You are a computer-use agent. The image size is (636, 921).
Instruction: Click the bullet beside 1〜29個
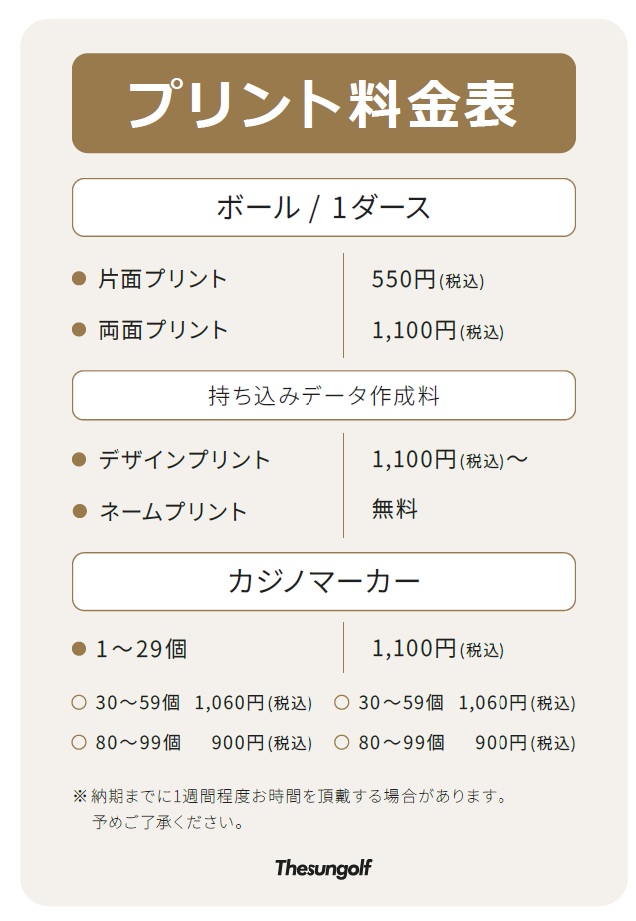tap(80, 649)
